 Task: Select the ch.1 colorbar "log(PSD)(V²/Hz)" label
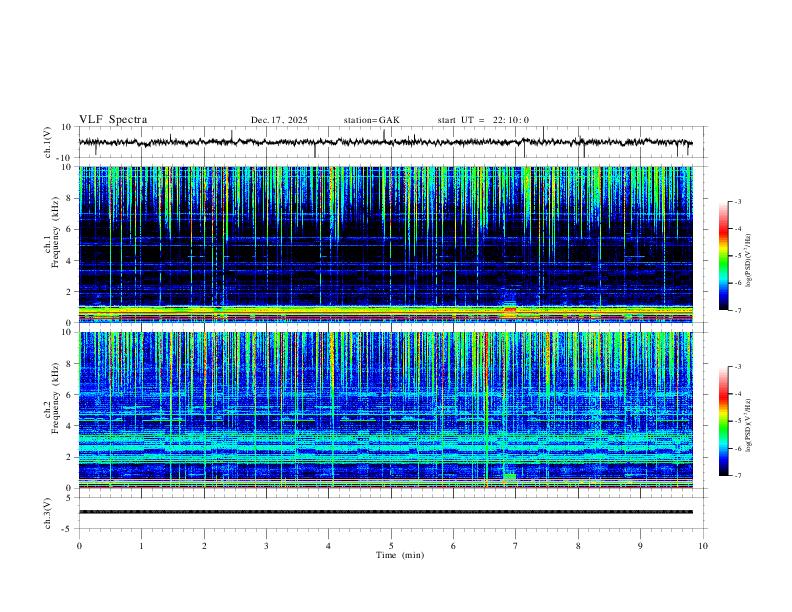coord(749,260)
